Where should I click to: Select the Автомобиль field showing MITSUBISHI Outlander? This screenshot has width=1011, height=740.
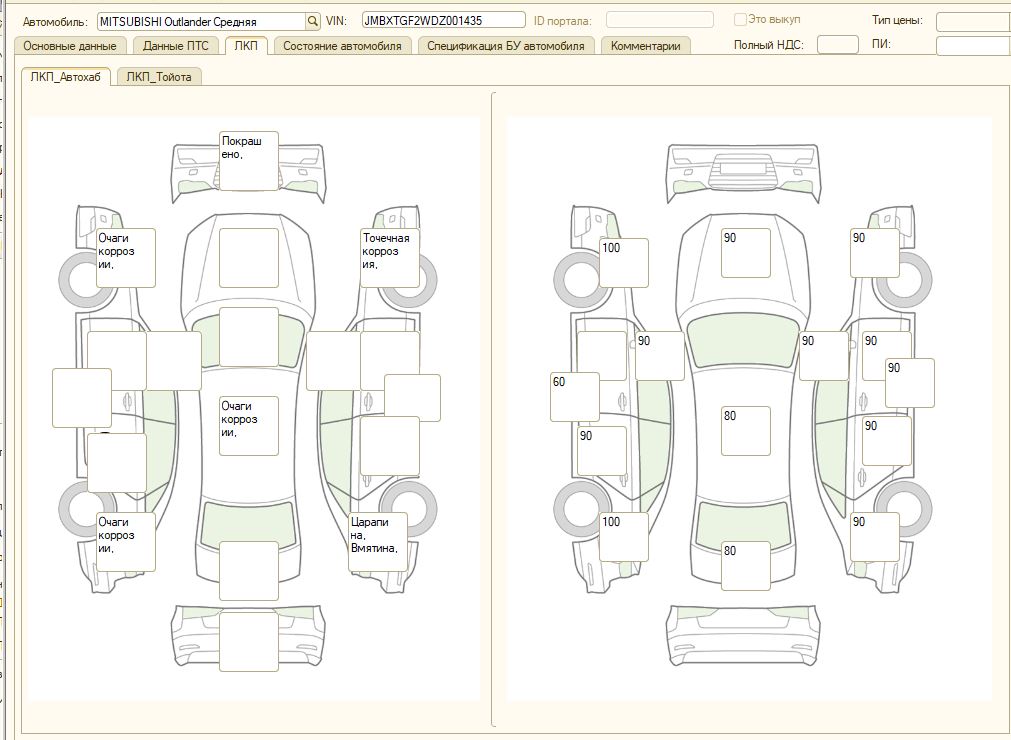tap(201, 21)
